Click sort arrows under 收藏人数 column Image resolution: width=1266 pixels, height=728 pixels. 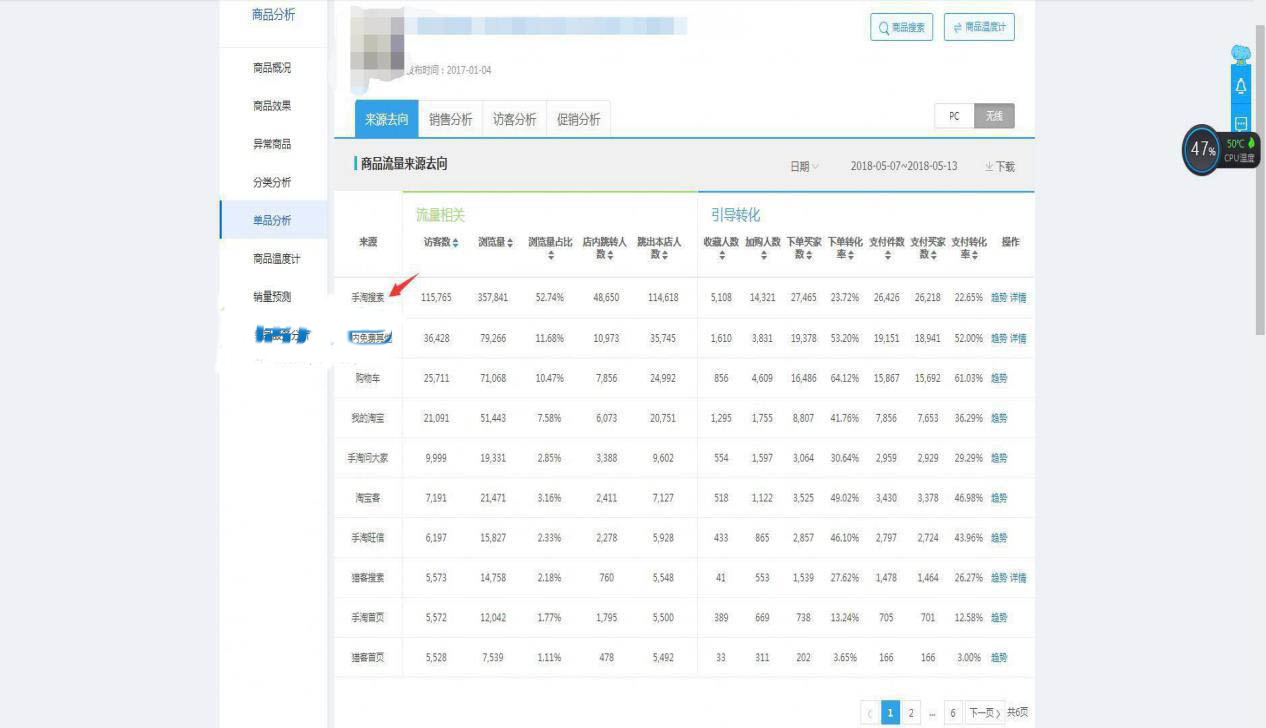point(721,255)
